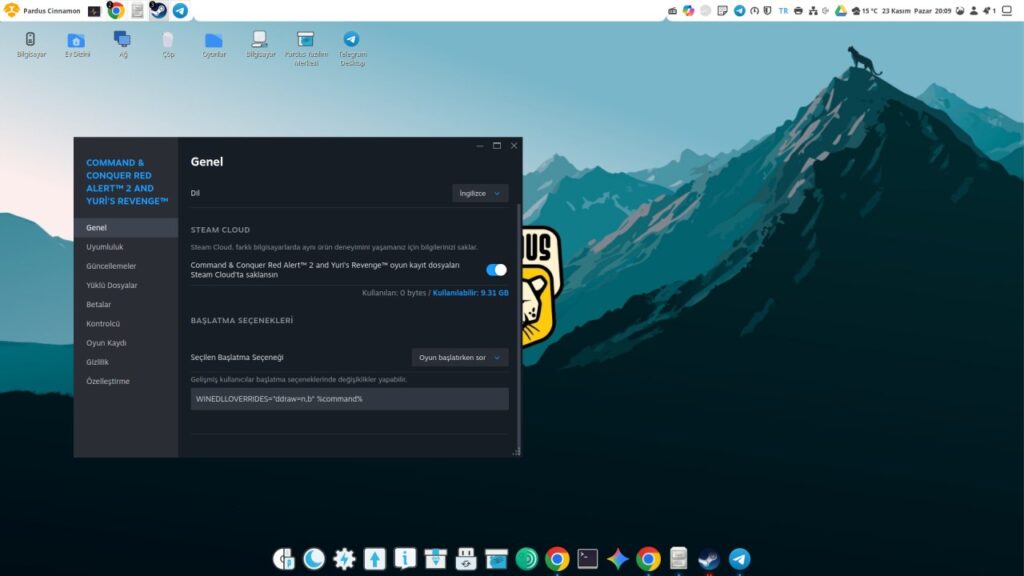This screenshot has width=1024, height=576.
Task: Open the Ev Dizini home folder icon
Action: click(76, 44)
